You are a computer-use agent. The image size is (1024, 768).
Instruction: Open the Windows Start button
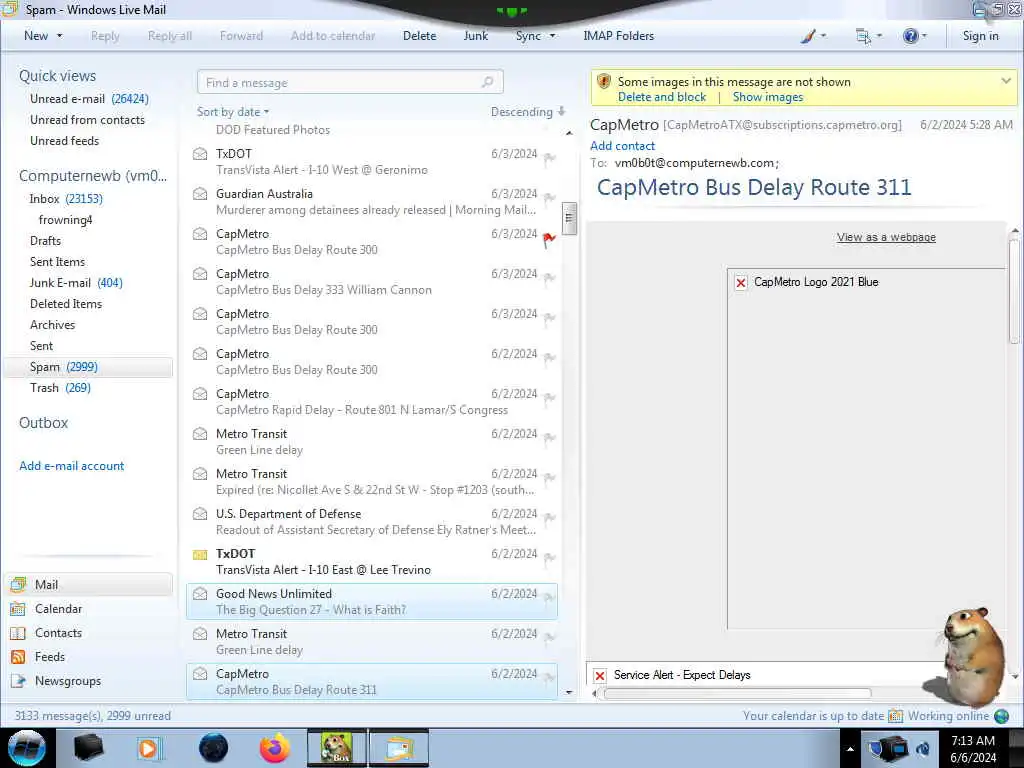26,748
